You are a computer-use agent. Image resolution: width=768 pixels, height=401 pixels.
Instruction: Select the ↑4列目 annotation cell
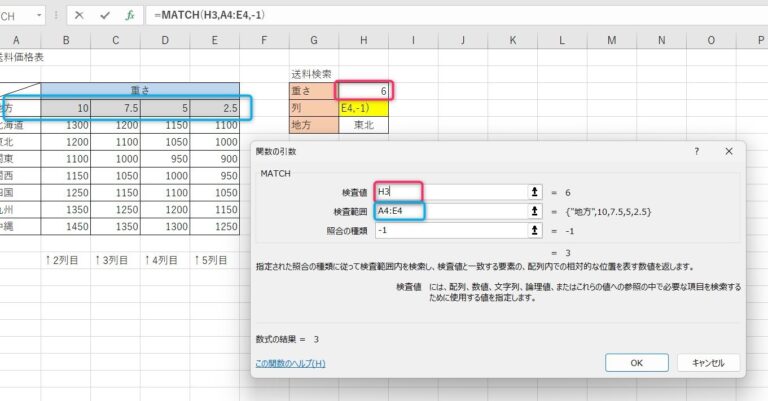pyautogui.click(x=165, y=260)
